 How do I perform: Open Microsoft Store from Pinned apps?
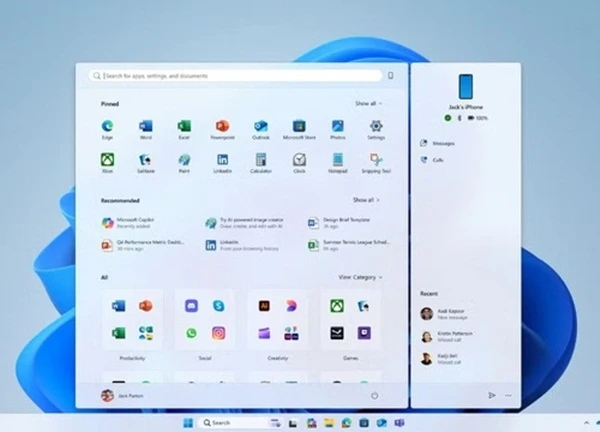tap(299, 129)
